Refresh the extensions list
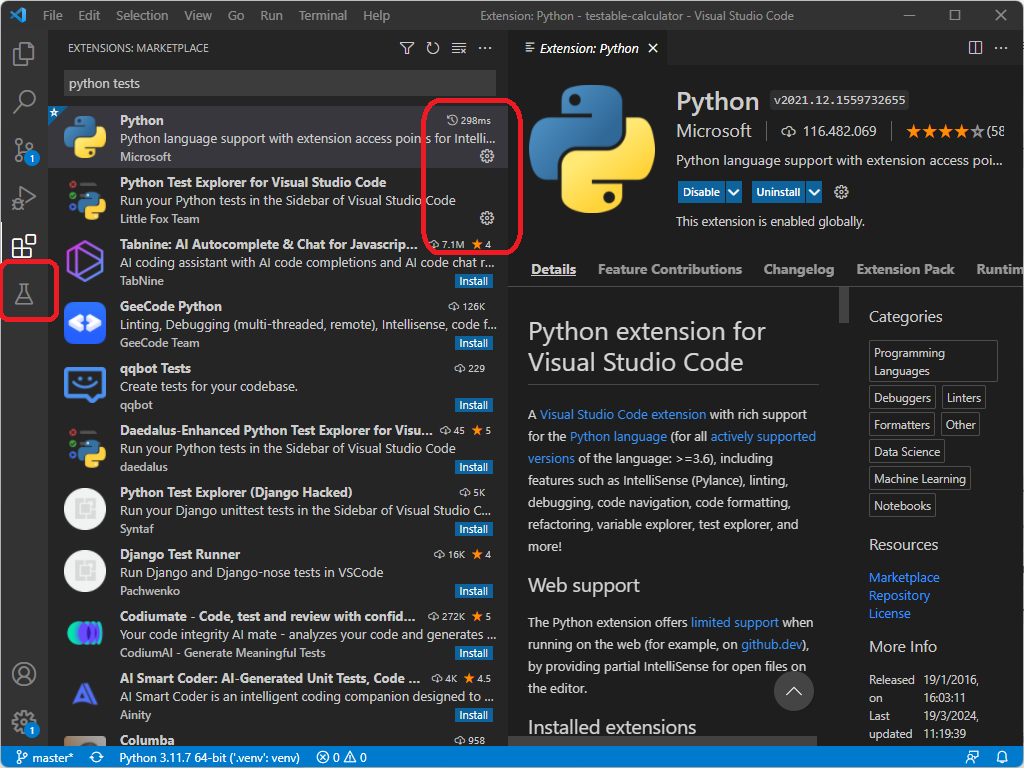 (433, 48)
